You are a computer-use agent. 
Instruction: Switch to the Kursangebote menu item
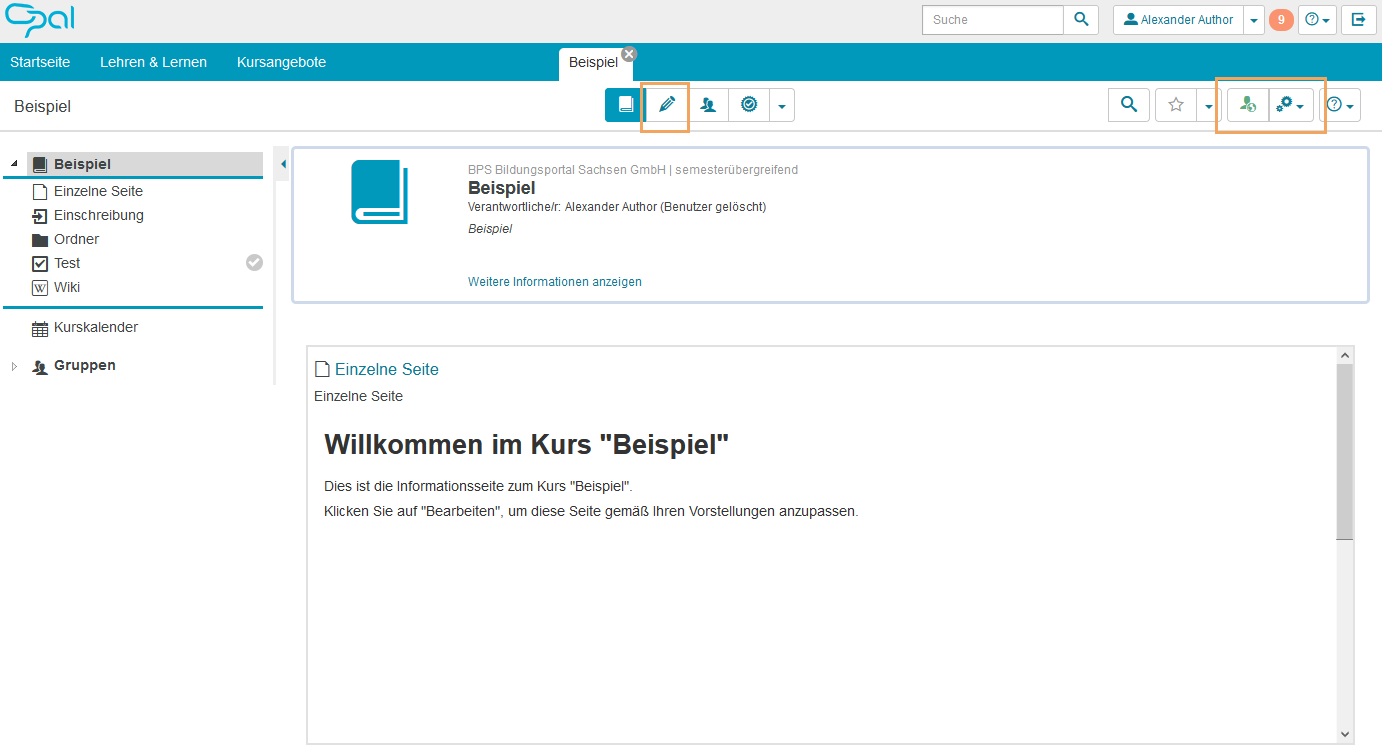[281, 62]
